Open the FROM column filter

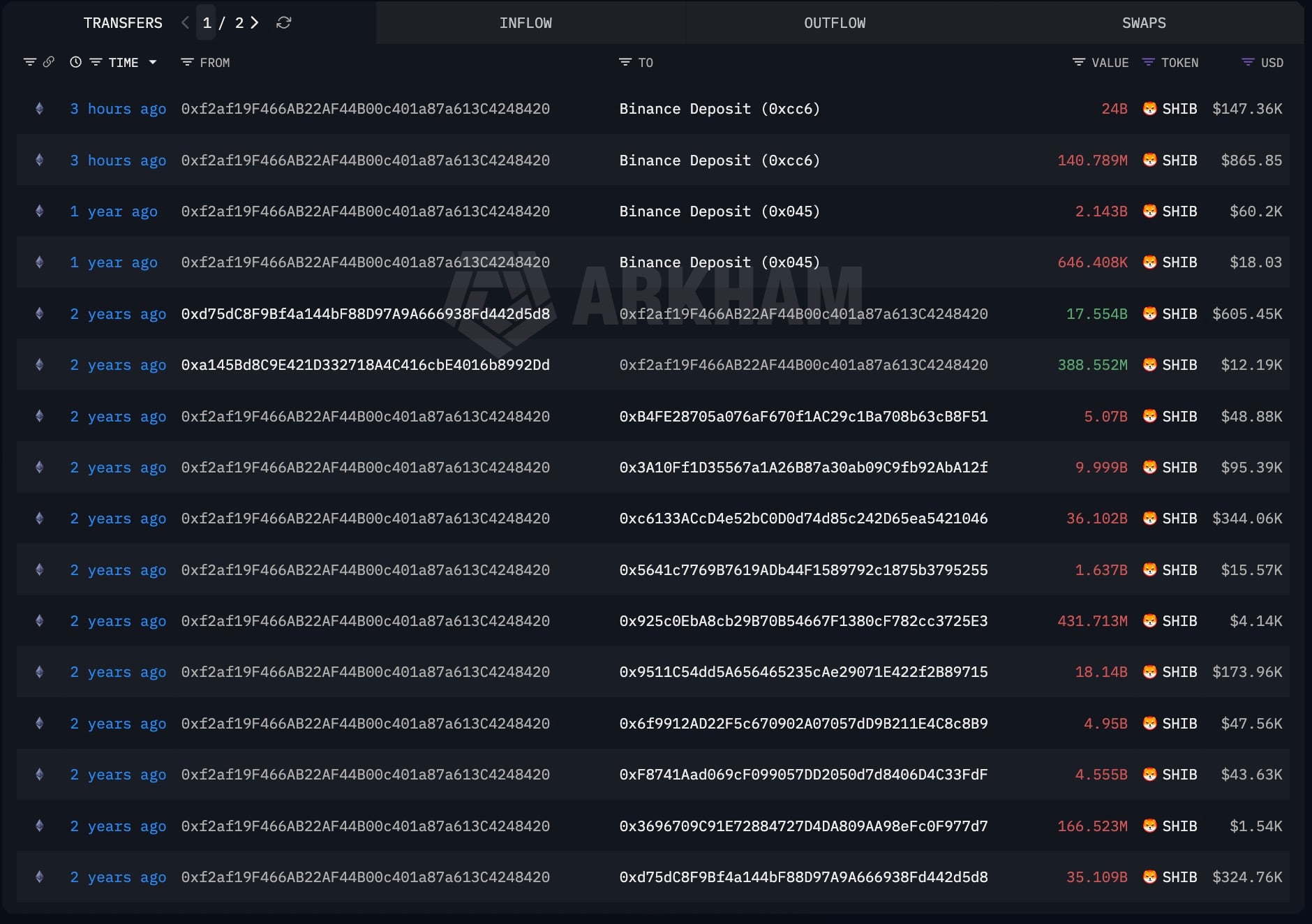(187, 62)
